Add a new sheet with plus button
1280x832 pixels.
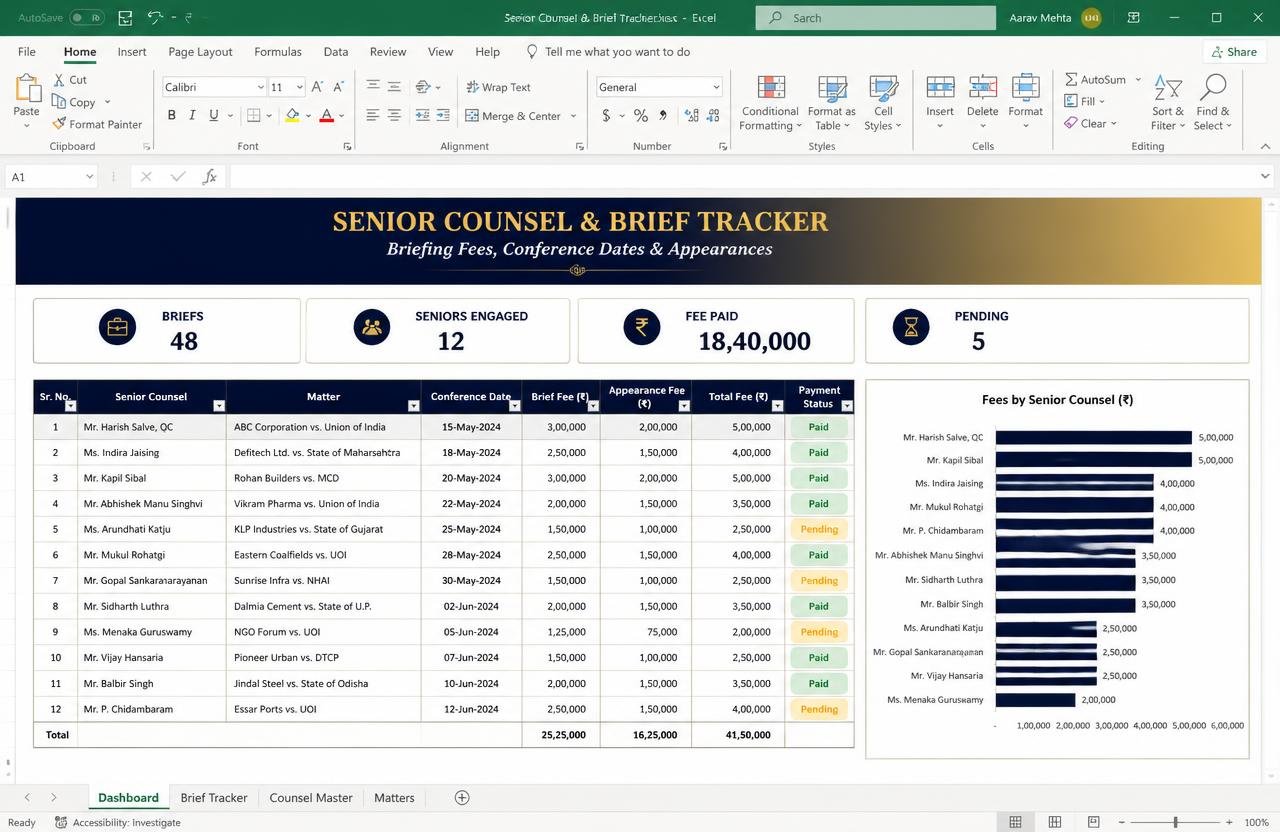coord(462,798)
